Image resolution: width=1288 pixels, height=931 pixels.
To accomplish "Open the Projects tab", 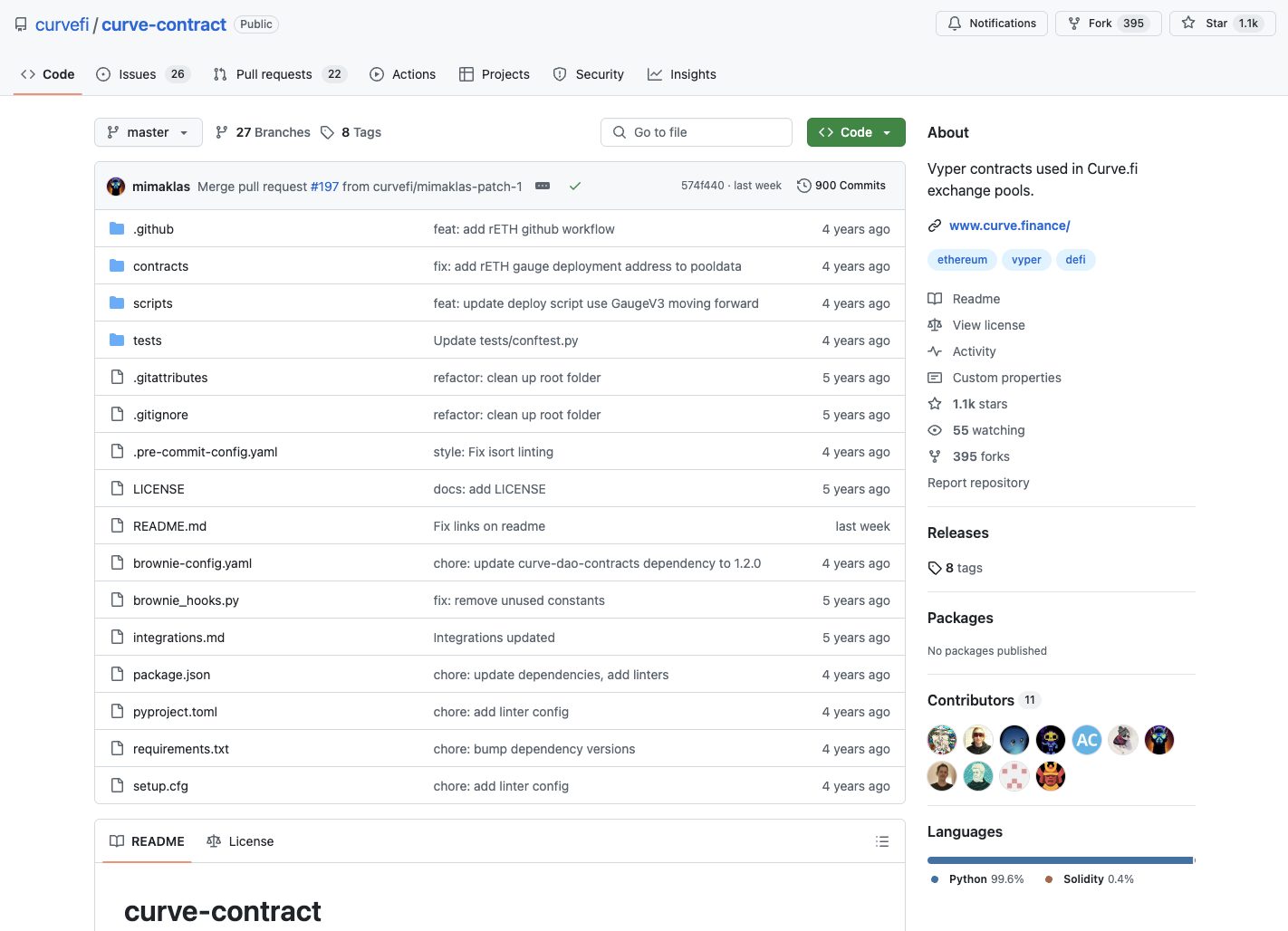I will click(495, 74).
